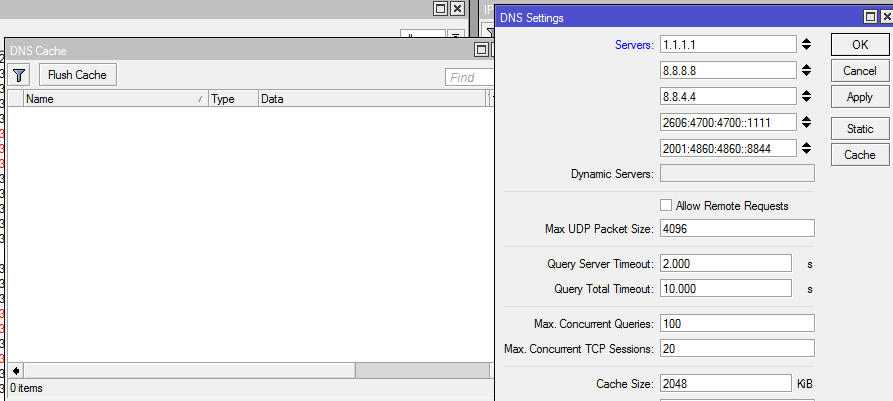Click the Max. Concurrent TCP Sessions field
The width and height of the screenshot is (893, 401).
(737, 349)
